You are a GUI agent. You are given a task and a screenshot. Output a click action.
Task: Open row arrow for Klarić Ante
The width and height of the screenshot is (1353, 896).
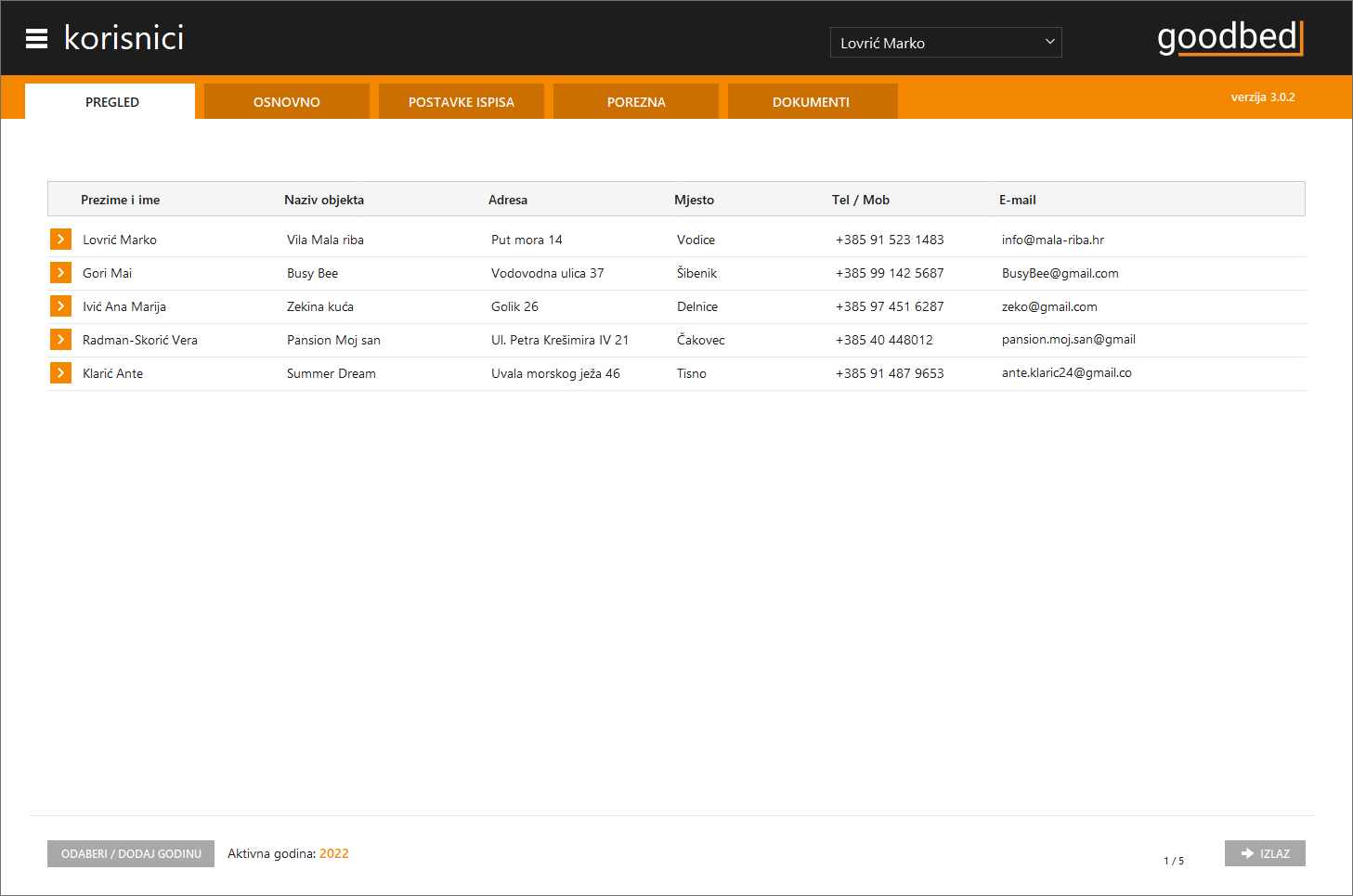[60, 373]
